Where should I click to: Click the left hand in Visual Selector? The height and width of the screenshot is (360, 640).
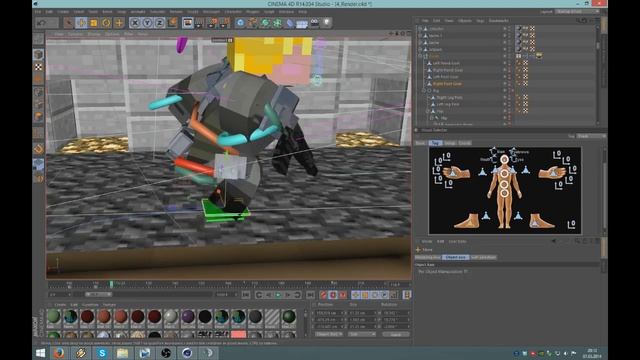(x=551, y=172)
